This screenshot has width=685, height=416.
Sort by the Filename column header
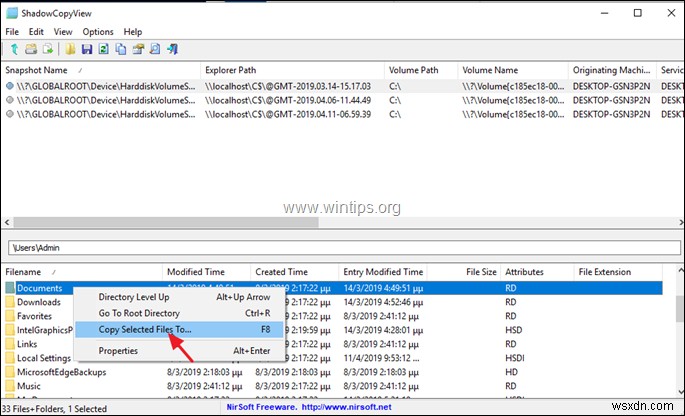[82, 272]
